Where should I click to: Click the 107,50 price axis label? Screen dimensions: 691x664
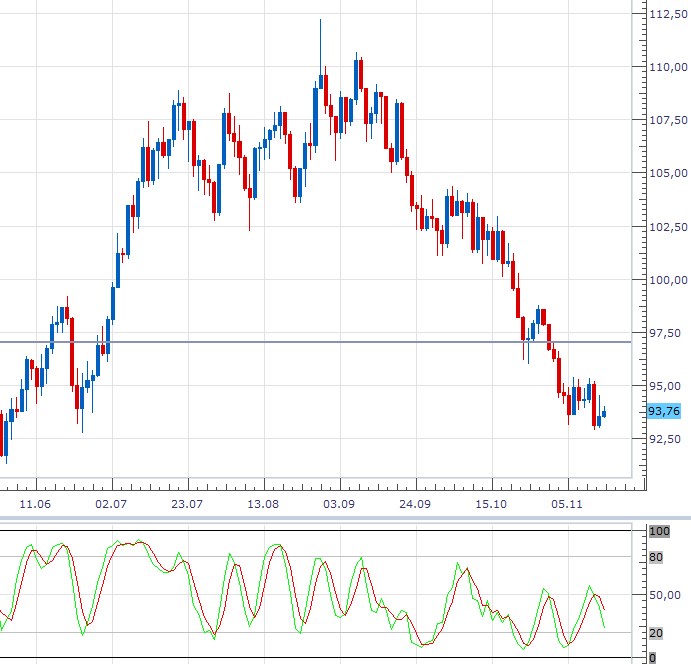[669, 120]
